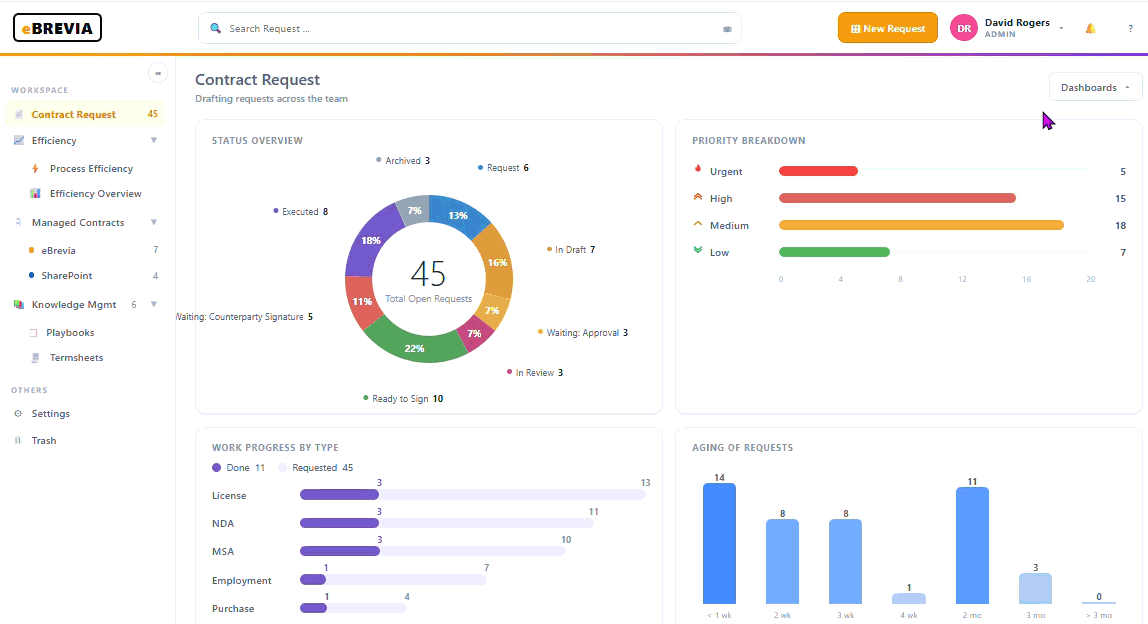Click the SharePoint blue dot
The image size is (1148, 624).
pyautogui.click(x=31, y=275)
